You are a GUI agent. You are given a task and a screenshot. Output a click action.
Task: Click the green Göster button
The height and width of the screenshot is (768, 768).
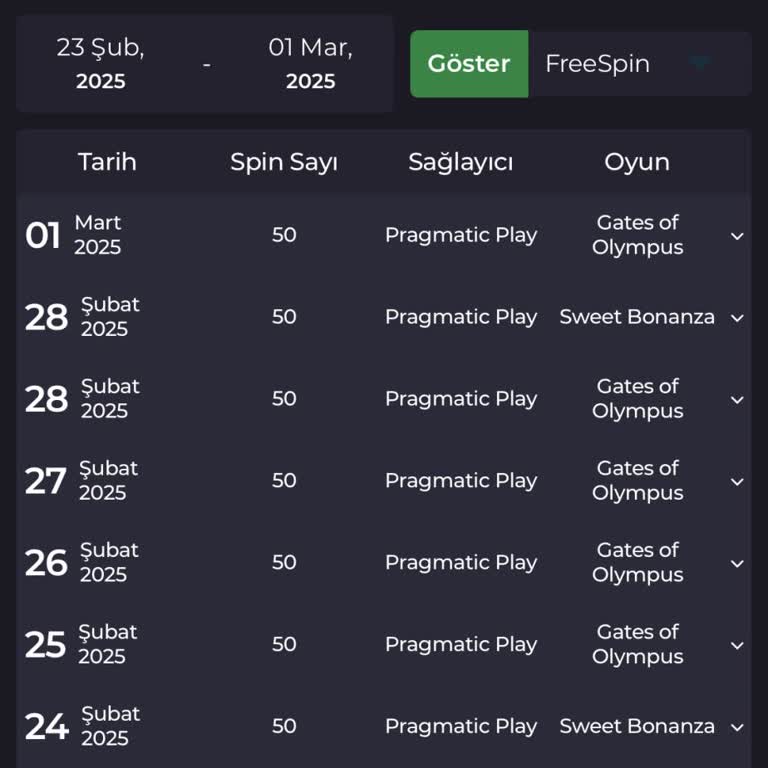pos(469,64)
